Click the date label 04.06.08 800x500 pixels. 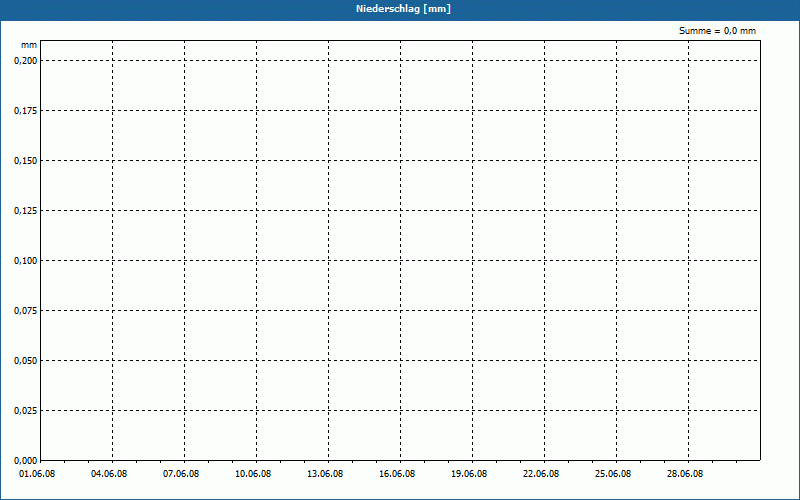[109, 474]
